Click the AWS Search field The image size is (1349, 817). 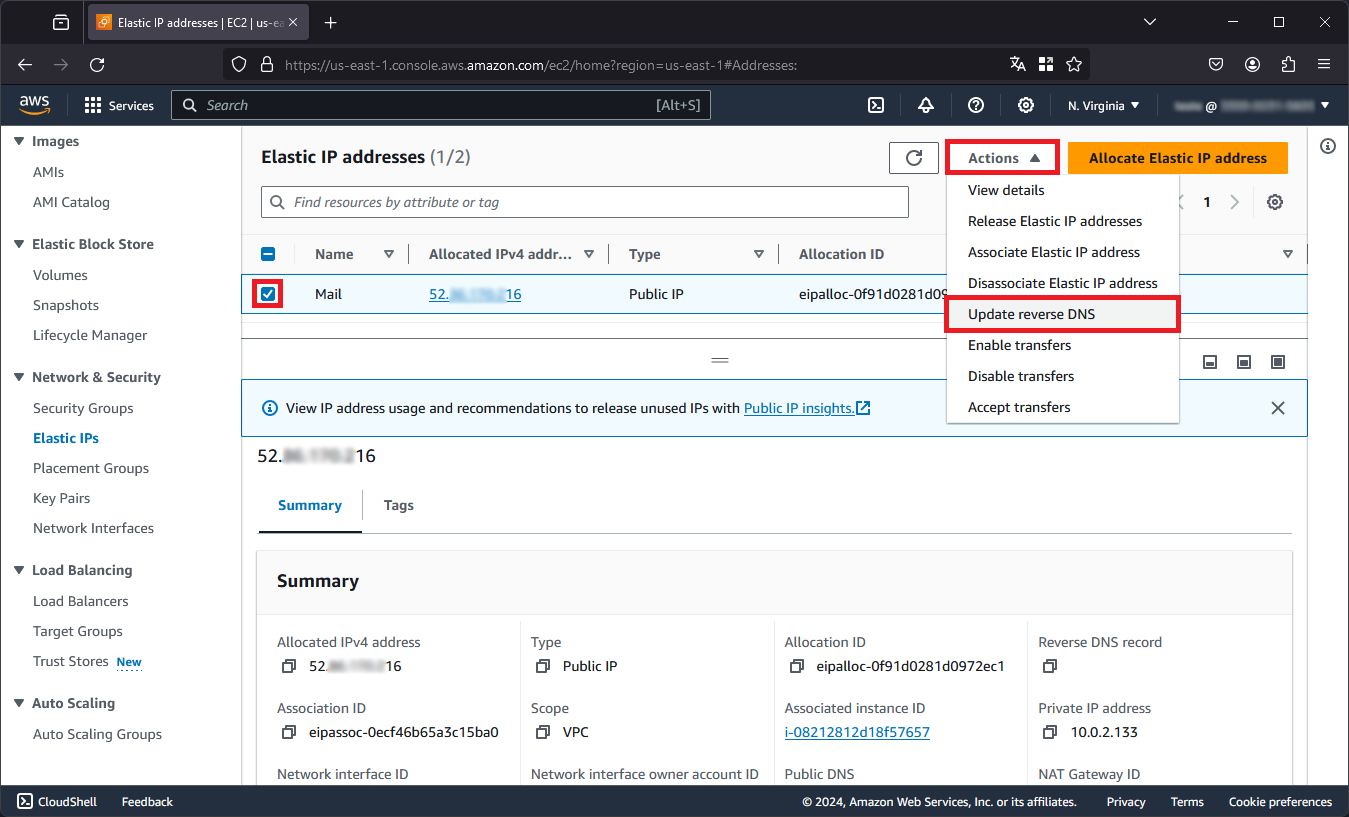pyautogui.click(x=441, y=105)
